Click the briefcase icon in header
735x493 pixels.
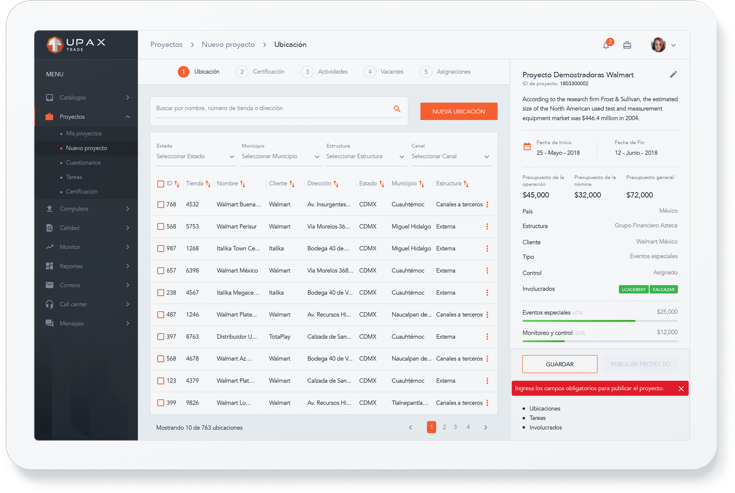(x=627, y=45)
